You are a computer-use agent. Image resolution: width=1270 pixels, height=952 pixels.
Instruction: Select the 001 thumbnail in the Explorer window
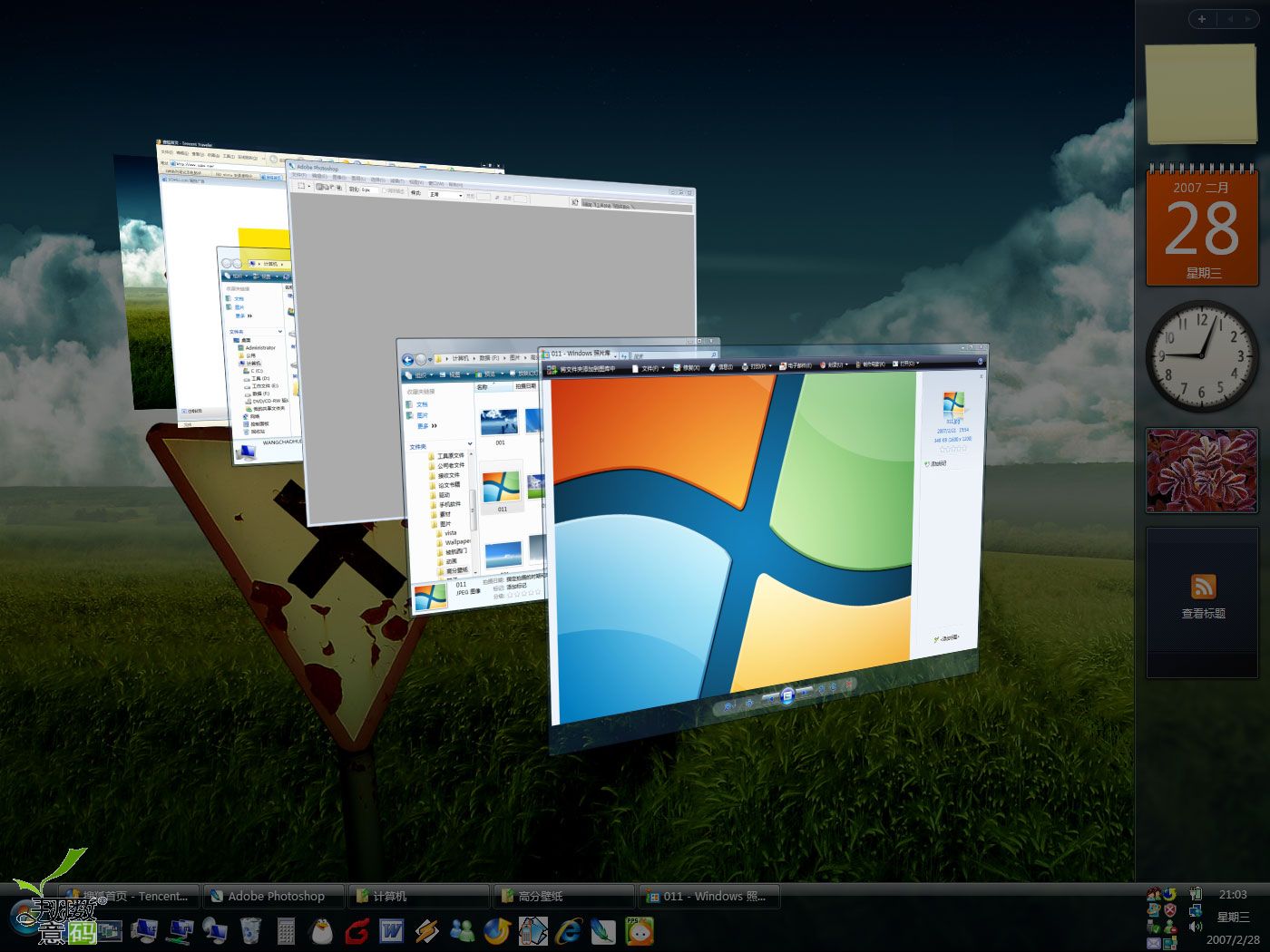tap(500, 427)
